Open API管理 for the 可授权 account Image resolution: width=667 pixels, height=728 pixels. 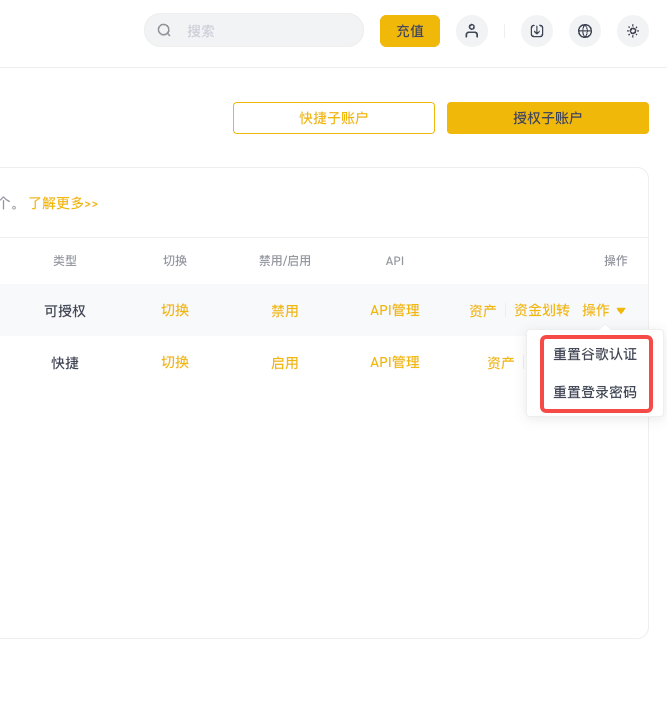point(395,310)
